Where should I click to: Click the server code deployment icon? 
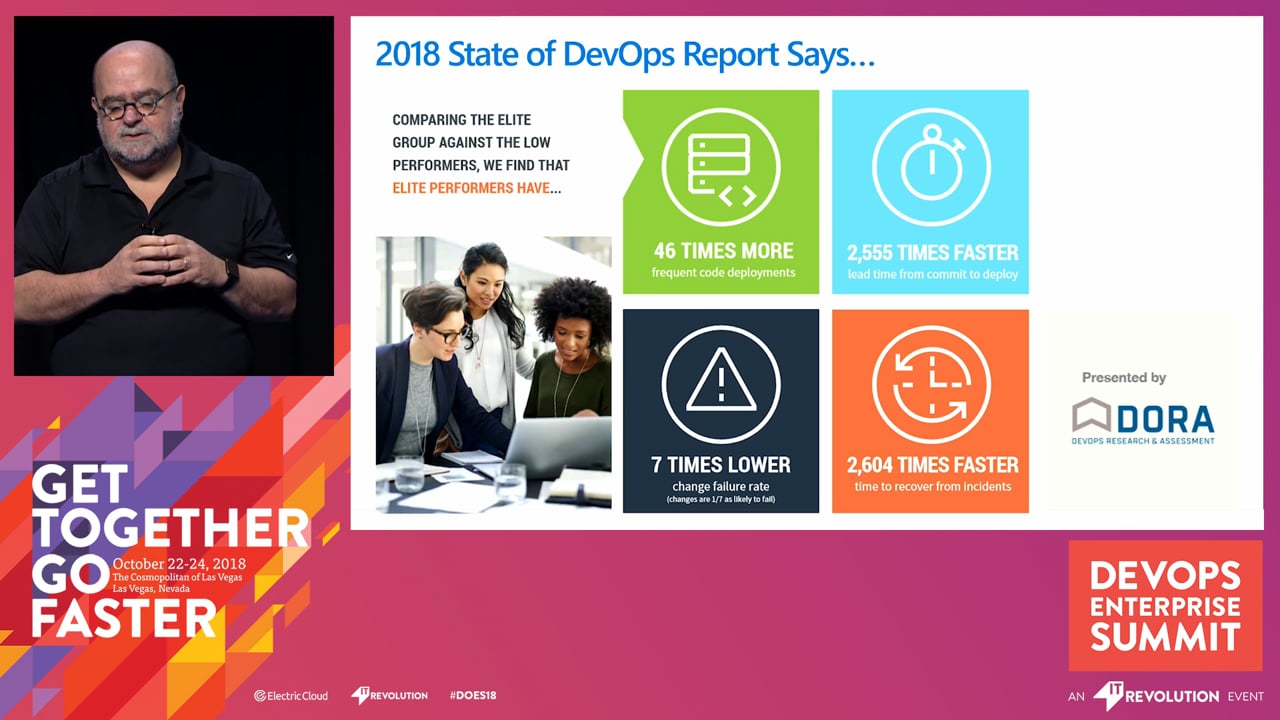(721, 166)
